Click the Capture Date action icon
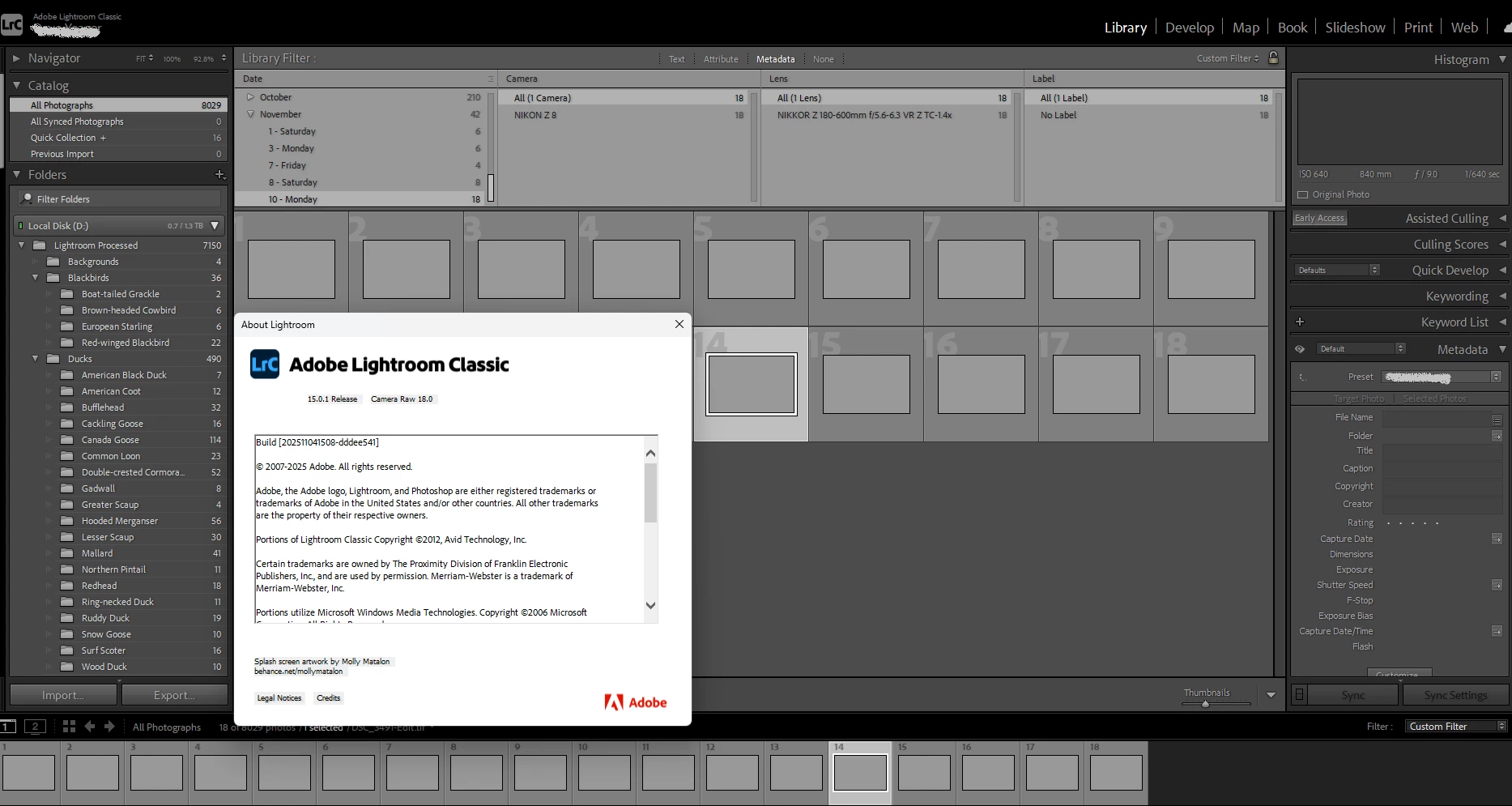 tap(1497, 539)
